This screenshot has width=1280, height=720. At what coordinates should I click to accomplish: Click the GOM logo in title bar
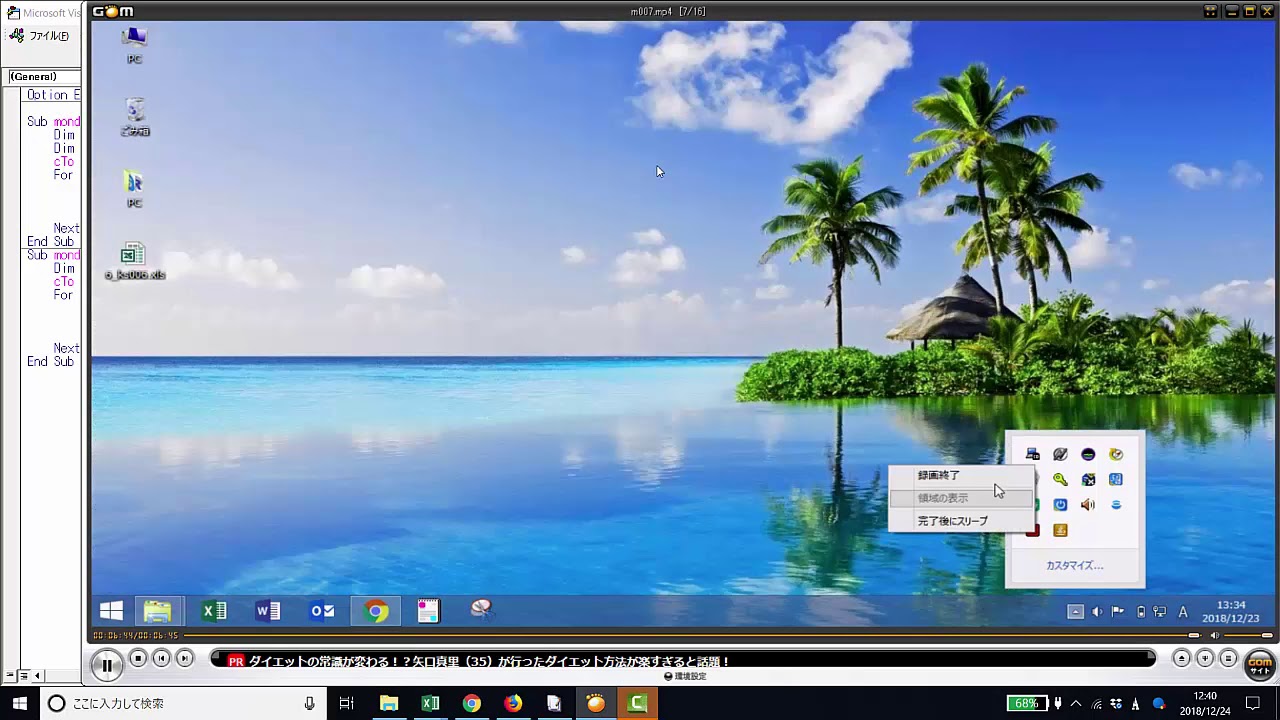click(x=113, y=11)
